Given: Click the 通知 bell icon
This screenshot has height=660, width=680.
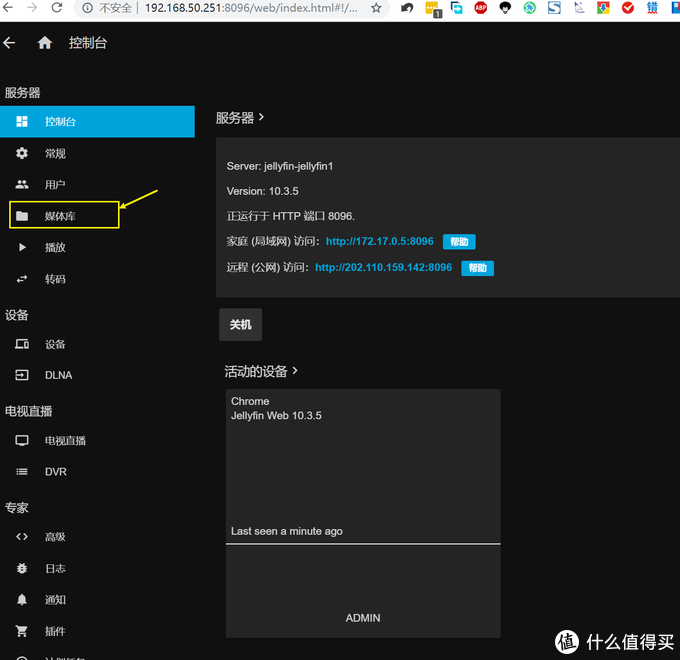Looking at the screenshot, I should point(22,599).
